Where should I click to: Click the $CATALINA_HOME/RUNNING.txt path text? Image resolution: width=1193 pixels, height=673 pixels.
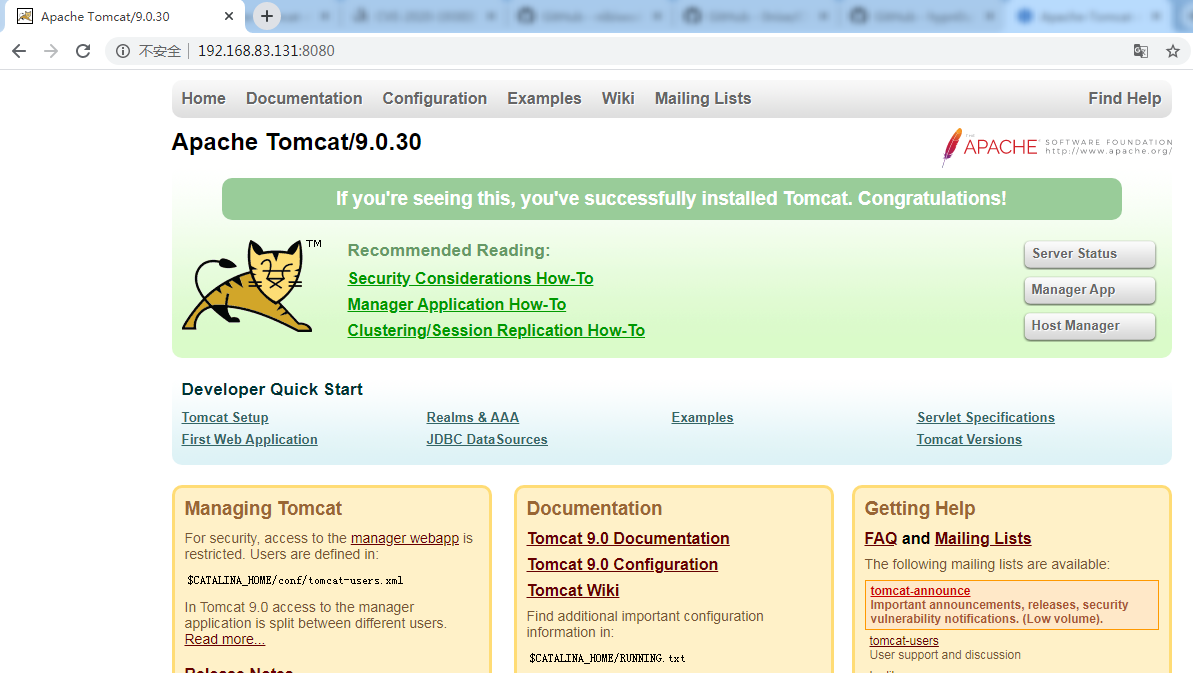pos(607,659)
